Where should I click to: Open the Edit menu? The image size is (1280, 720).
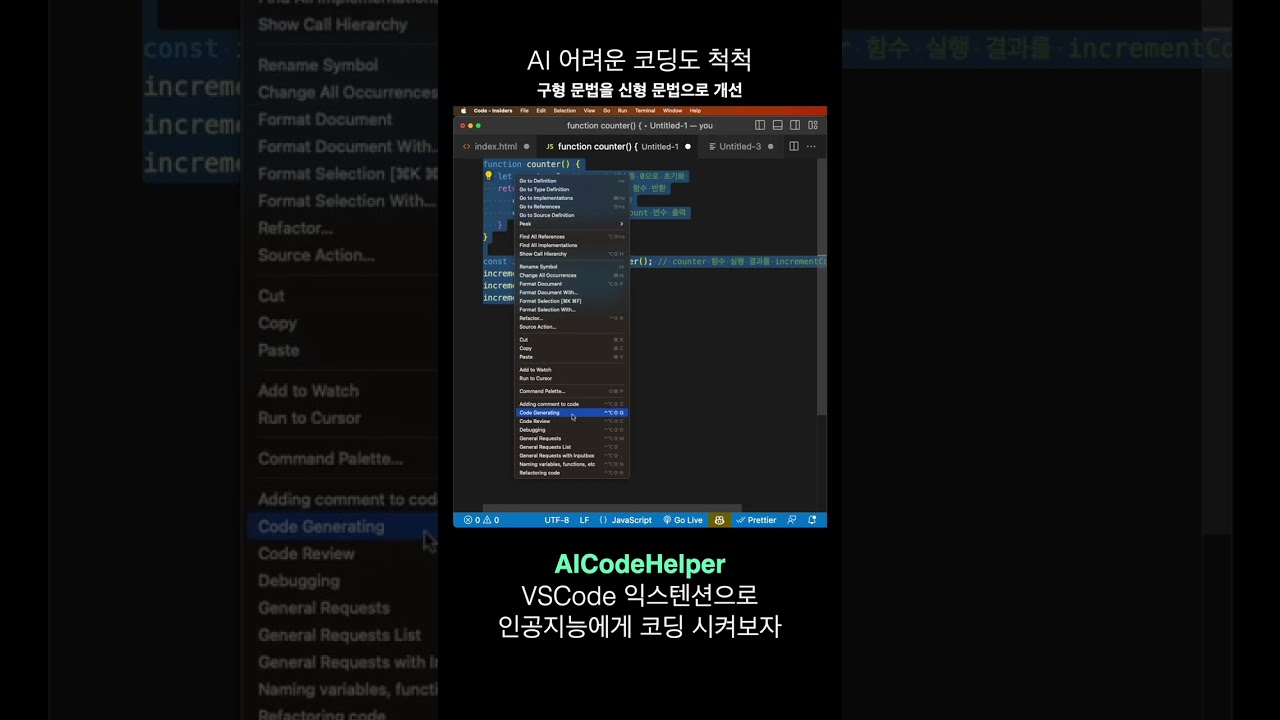pos(541,111)
